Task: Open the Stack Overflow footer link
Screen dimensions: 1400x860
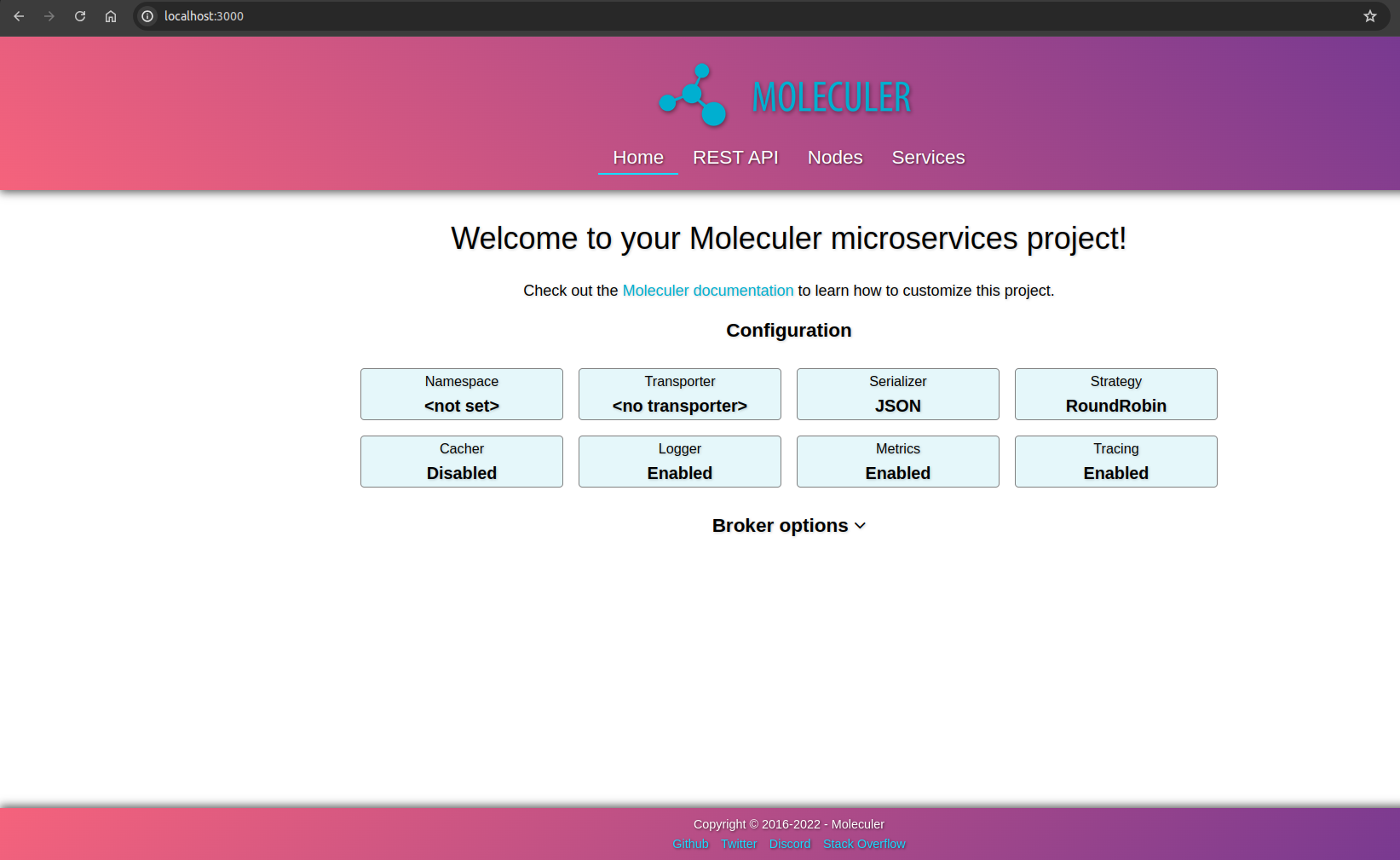Action: (x=864, y=844)
